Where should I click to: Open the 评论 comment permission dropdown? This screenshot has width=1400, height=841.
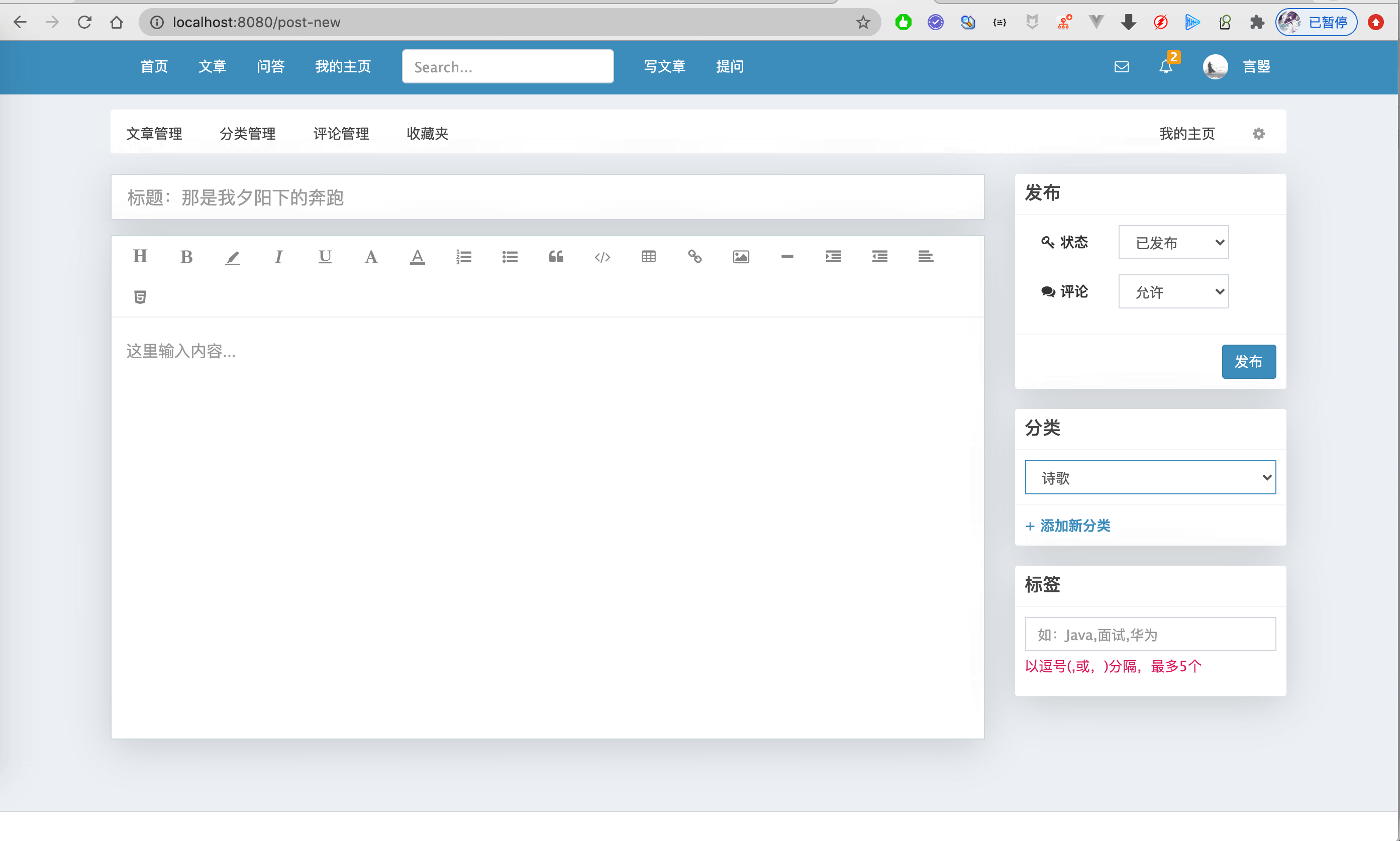point(1173,291)
